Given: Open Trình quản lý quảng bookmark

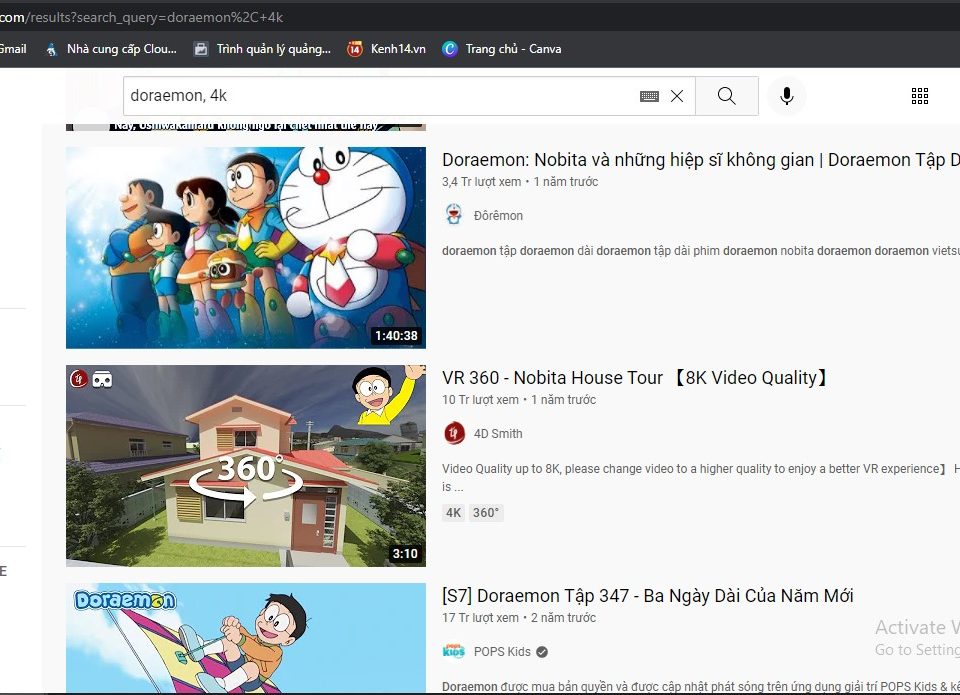Looking at the screenshot, I should pyautogui.click(x=262, y=49).
